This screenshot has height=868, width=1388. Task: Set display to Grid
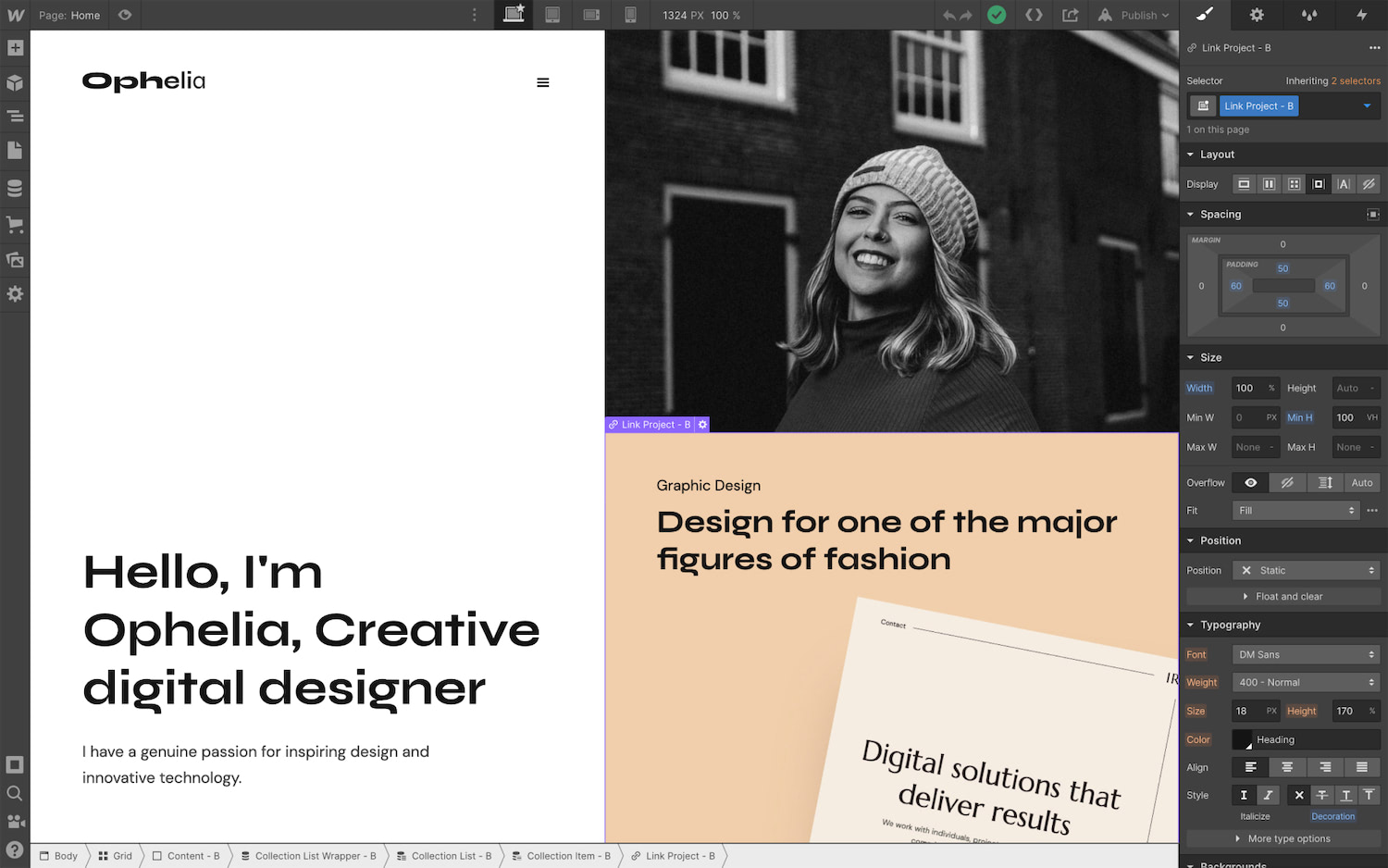tap(1294, 184)
